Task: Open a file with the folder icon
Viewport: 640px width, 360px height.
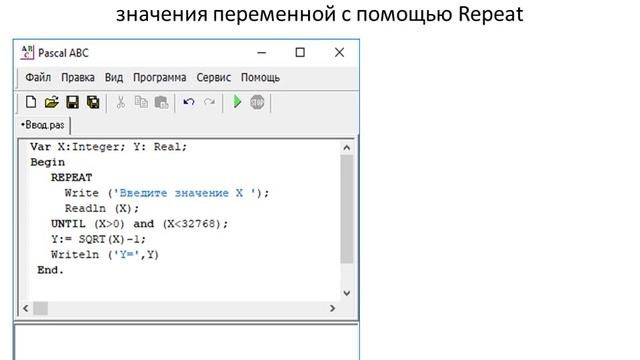Action: (x=51, y=102)
